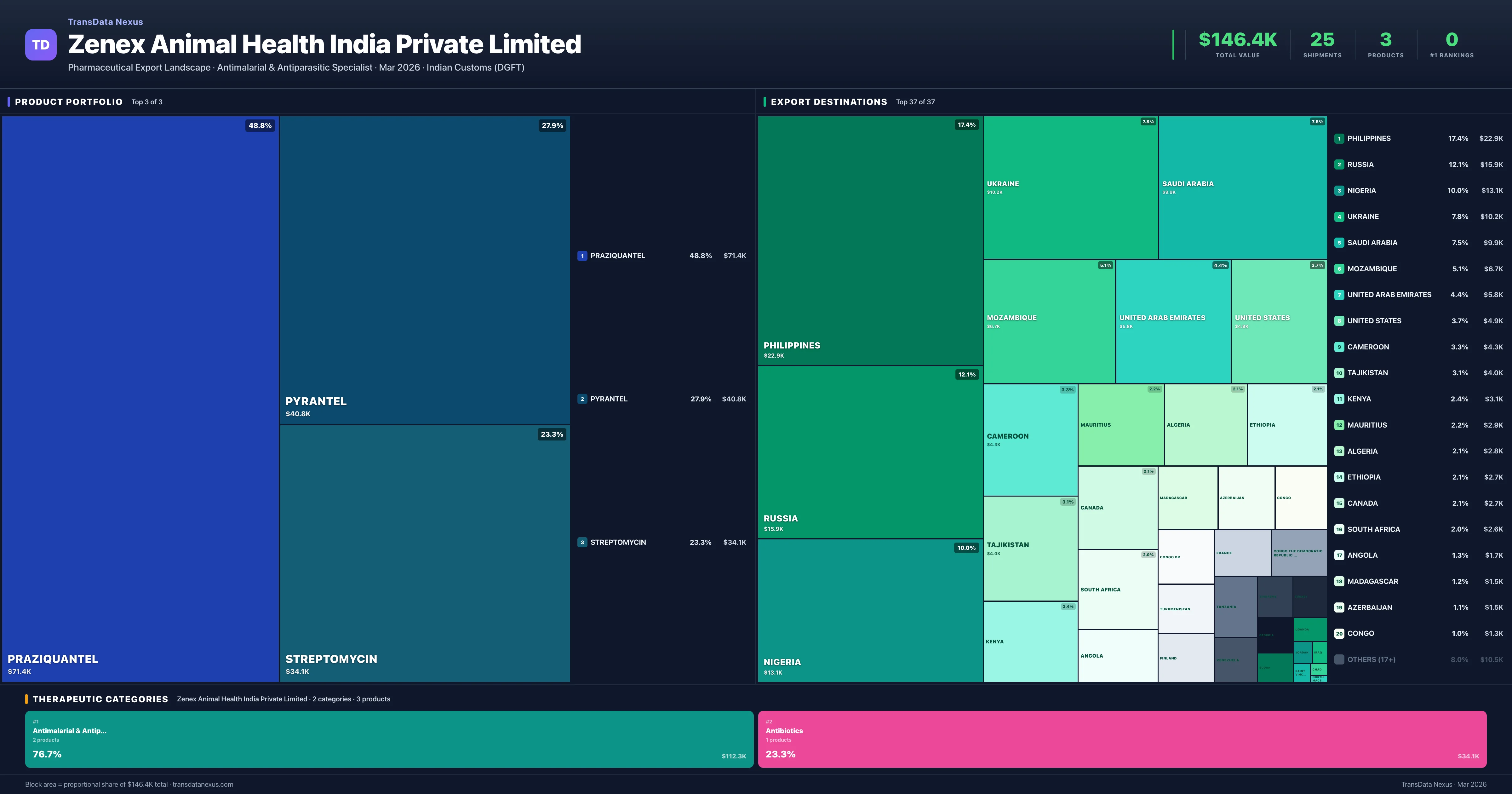Click rank 1 badge beside Praziquantel

pyautogui.click(x=582, y=256)
